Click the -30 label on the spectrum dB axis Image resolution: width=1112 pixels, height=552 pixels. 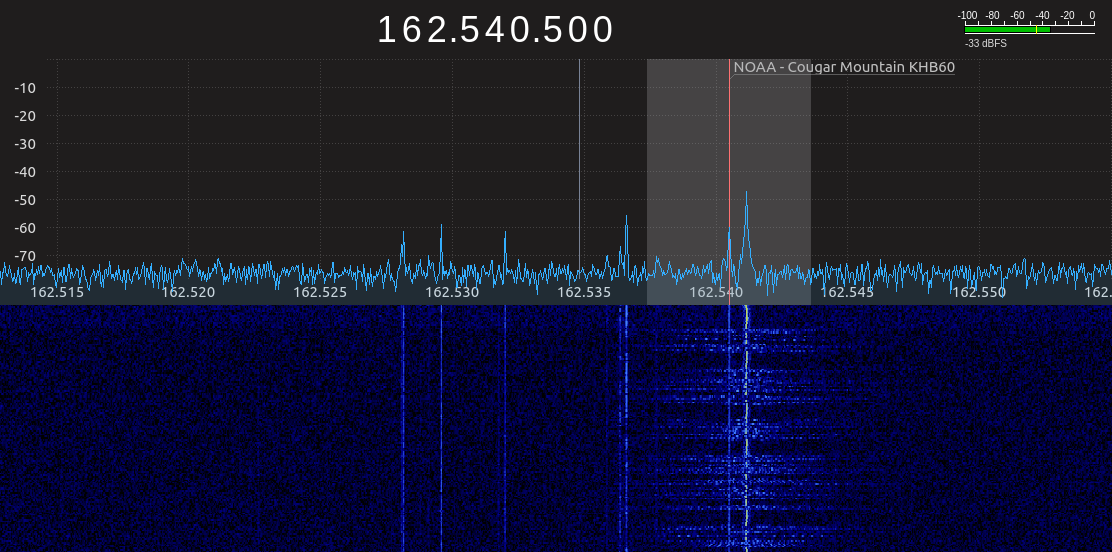[x=26, y=144]
